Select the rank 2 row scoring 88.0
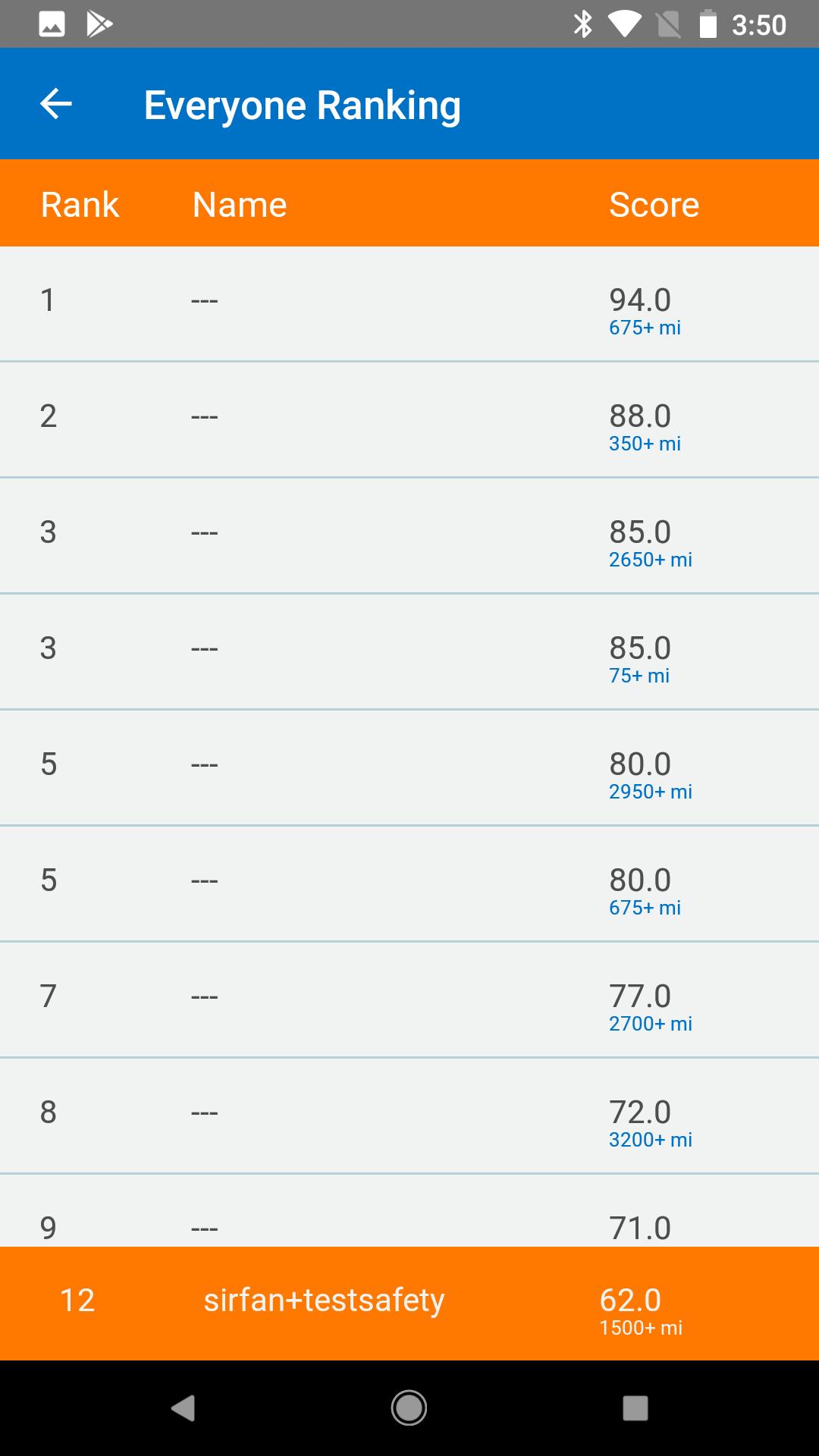819x1456 pixels. 409,420
